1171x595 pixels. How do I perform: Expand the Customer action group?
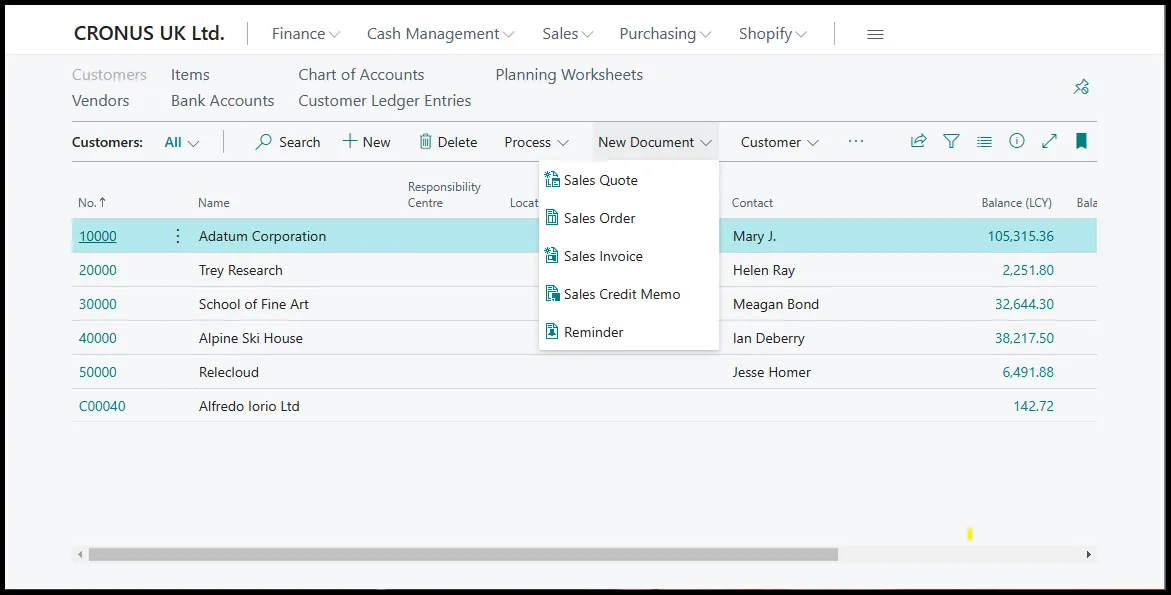tap(780, 142)
